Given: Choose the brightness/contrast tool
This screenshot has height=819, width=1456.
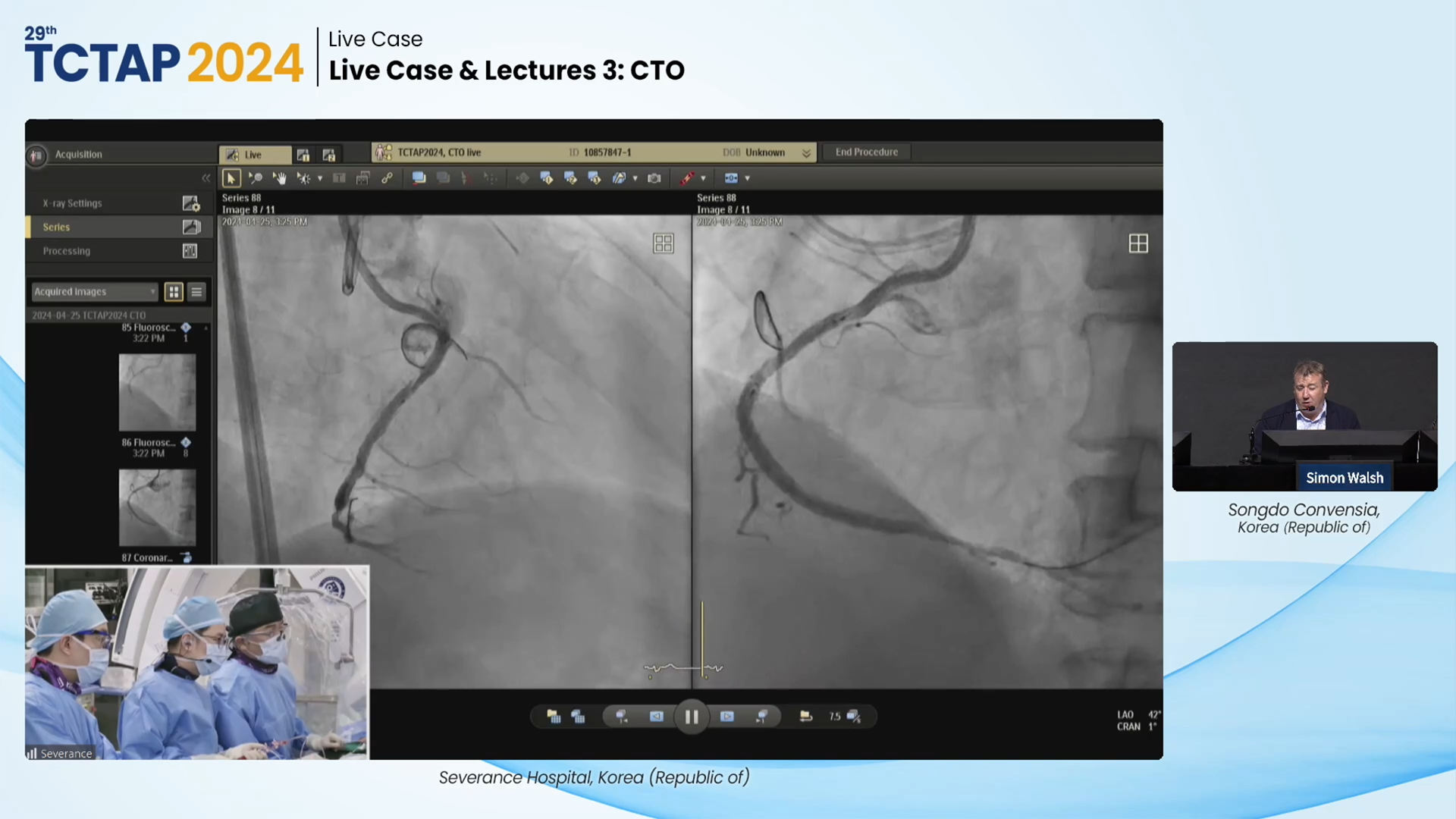Looking at the screenshot, I should pos(303,178).
